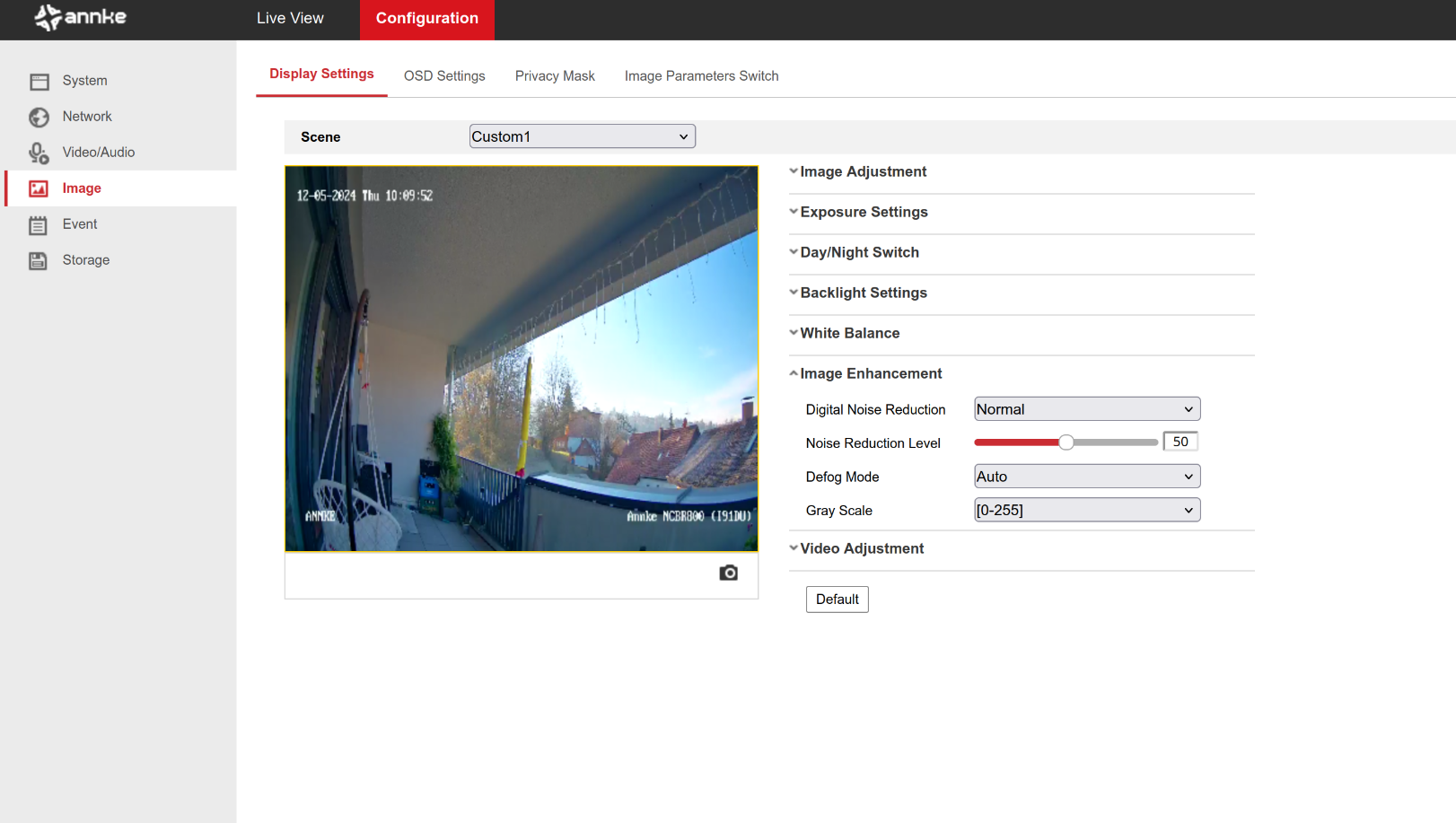The image size is (1456, 823).
Task: Click the Event calendar icon
Action: click(38, 225)
